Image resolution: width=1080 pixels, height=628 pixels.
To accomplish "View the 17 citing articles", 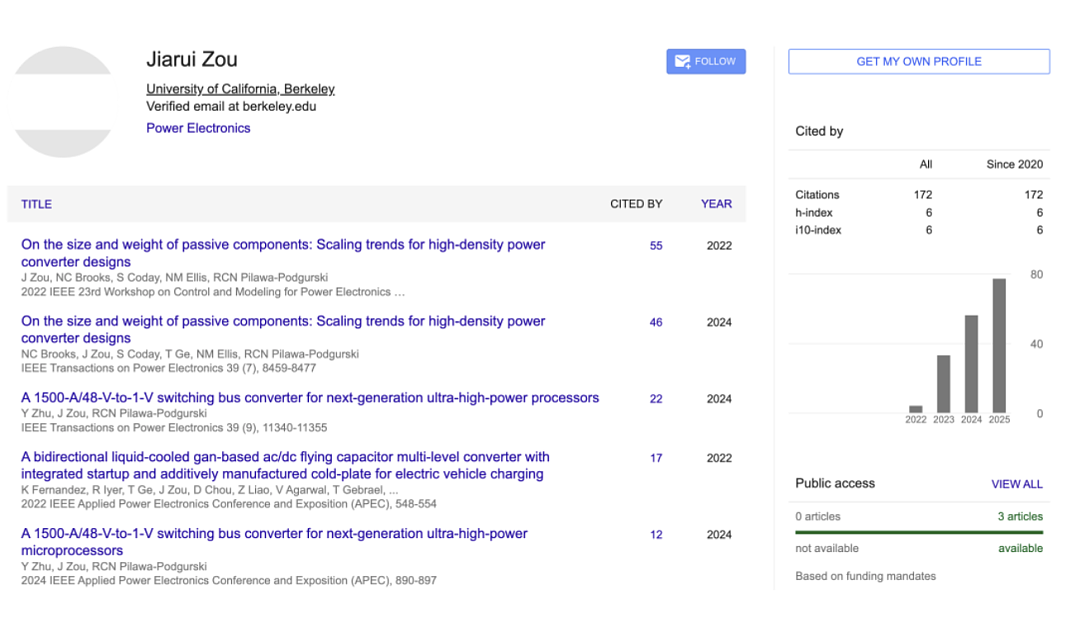I will click(x=656, y=458).
